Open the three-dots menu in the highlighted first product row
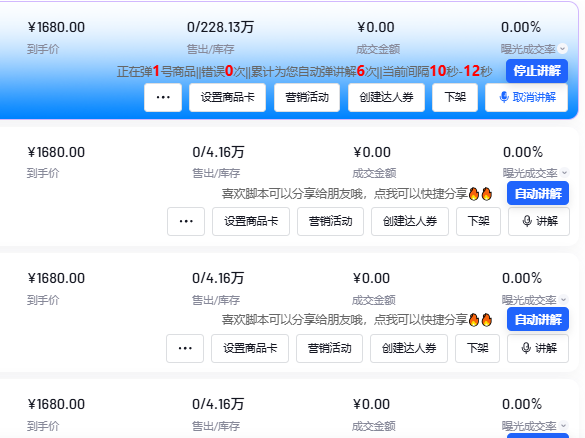Viewport: 585px width, 438px height. pyautogui.click(x=163, y=97)
